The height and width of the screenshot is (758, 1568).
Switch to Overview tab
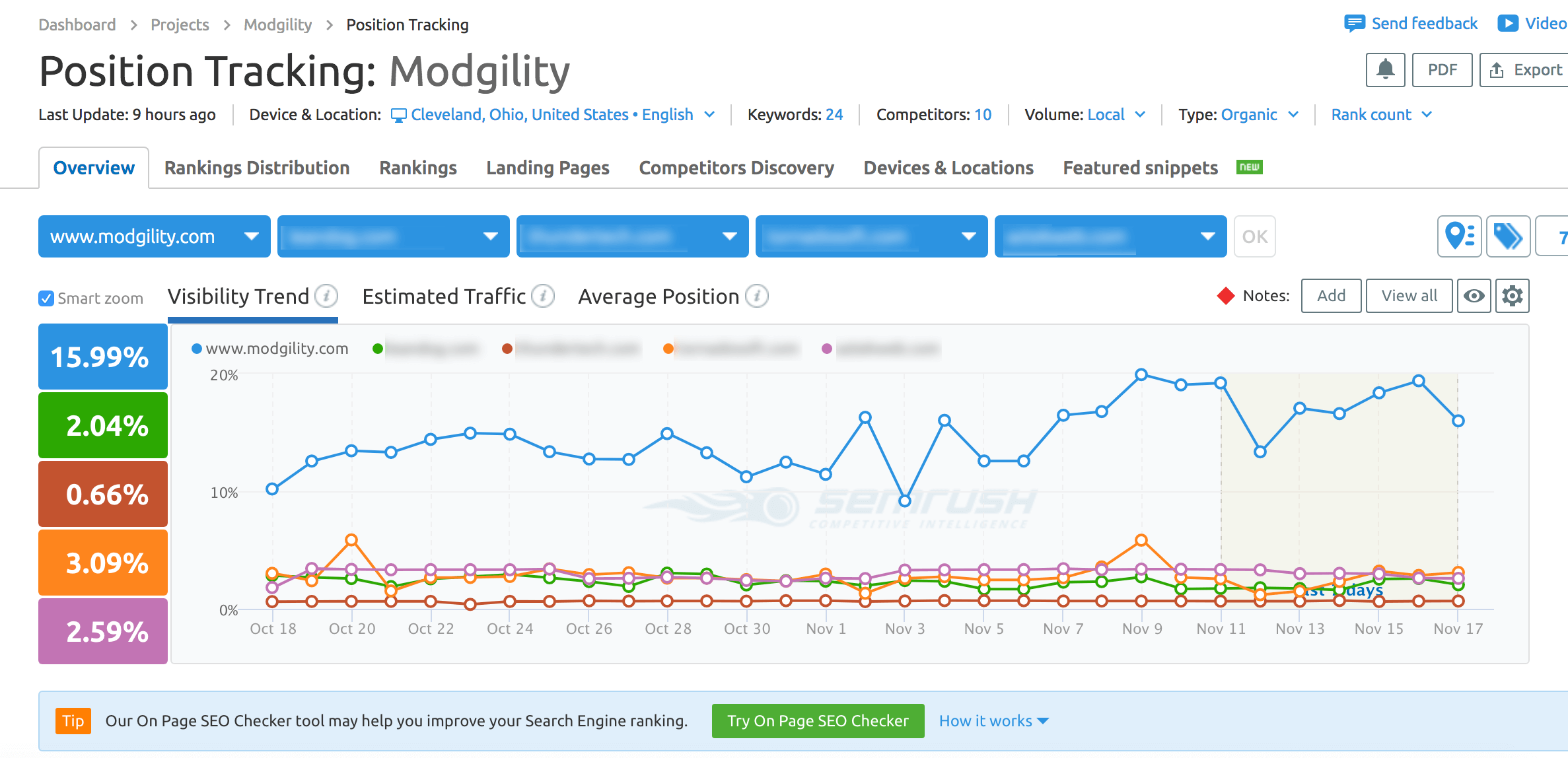[x=94, y=168]
